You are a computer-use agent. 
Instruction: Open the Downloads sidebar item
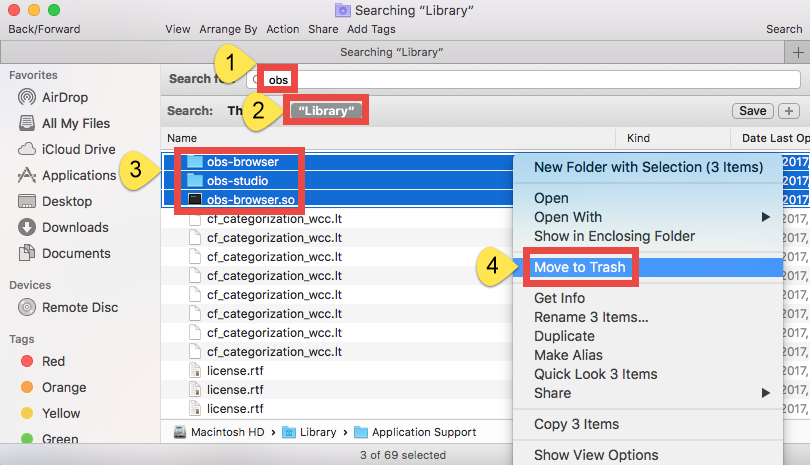point(64,227)
